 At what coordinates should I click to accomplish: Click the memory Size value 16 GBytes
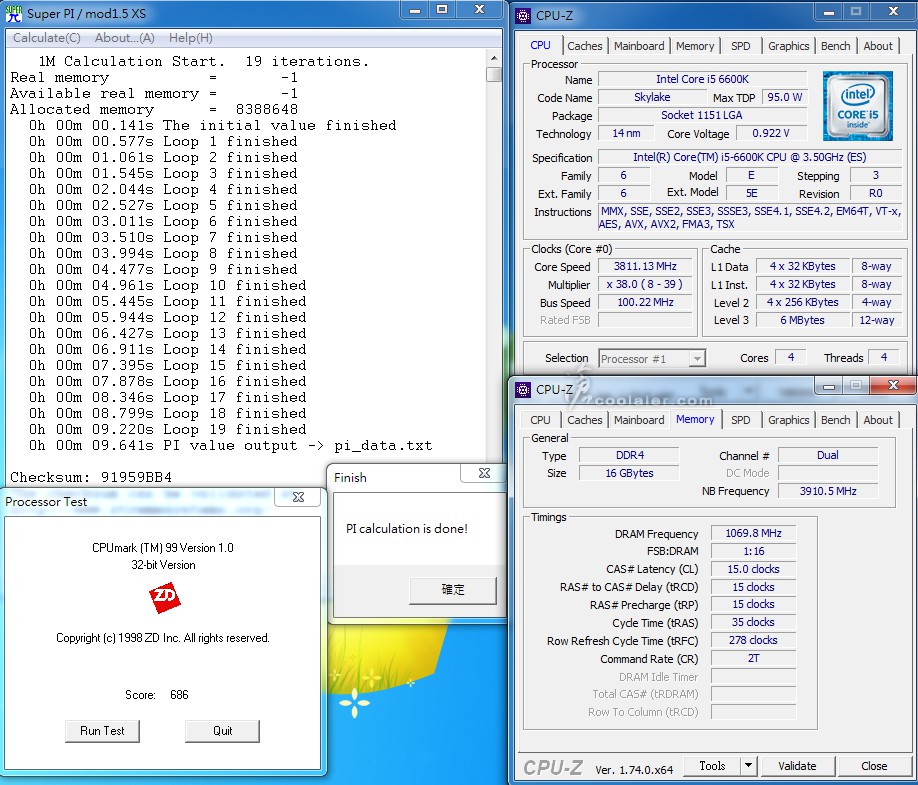point(629,473)
